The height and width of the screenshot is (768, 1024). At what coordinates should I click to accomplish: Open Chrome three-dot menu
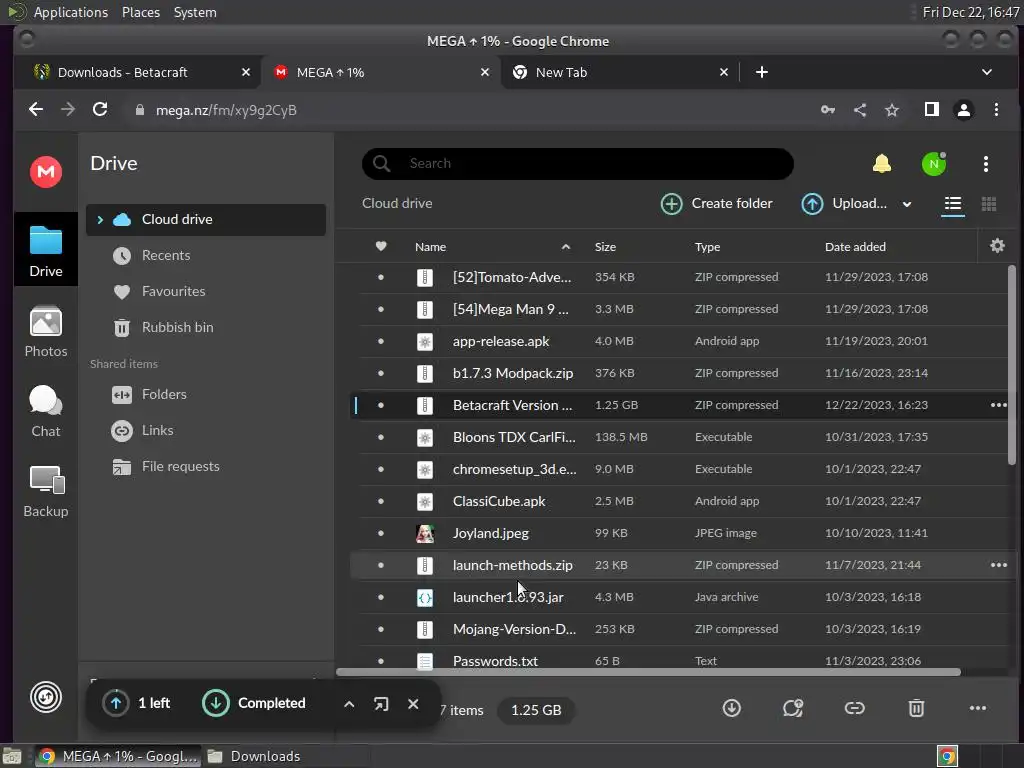click(996, 110)
